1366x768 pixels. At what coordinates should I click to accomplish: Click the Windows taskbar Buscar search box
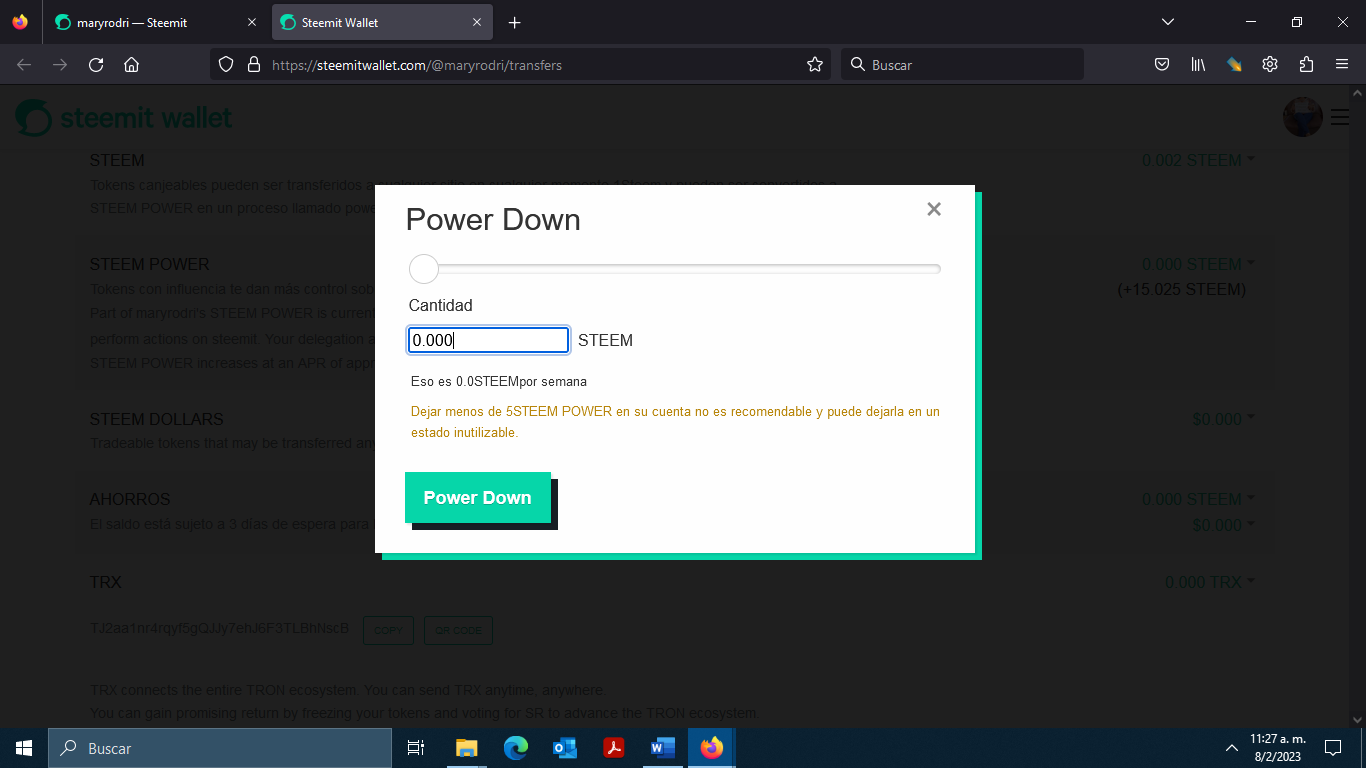pos(220,748)
